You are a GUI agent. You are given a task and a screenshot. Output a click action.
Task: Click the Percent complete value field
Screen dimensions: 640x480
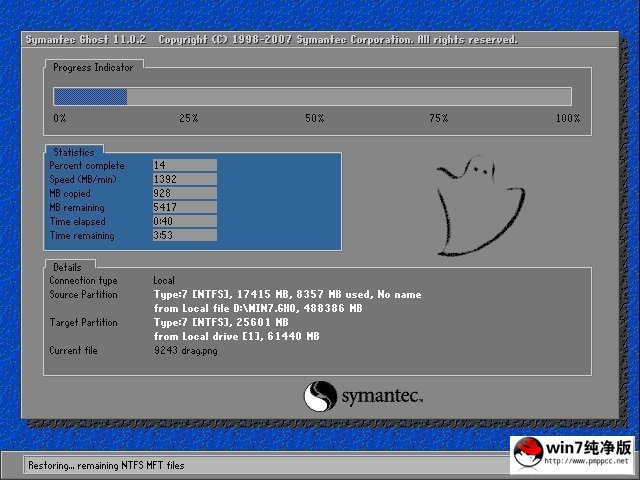click(184, 165)
